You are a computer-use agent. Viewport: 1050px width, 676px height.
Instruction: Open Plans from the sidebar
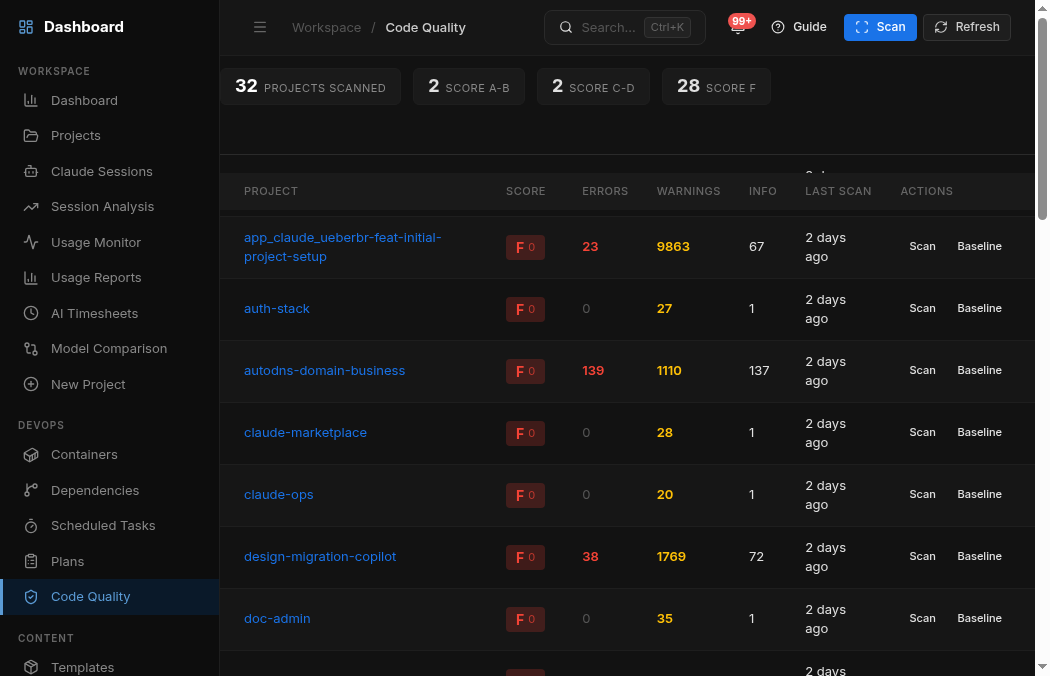(x=67, y=562)
